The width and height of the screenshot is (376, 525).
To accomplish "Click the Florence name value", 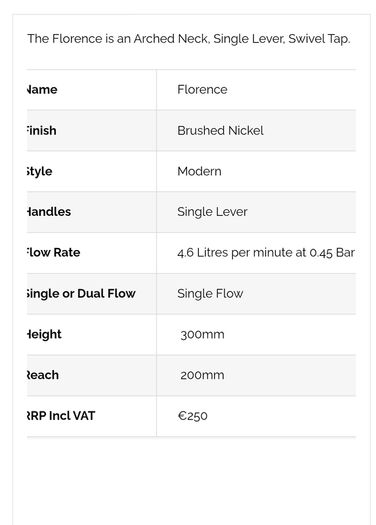I will tap(202, 89).
